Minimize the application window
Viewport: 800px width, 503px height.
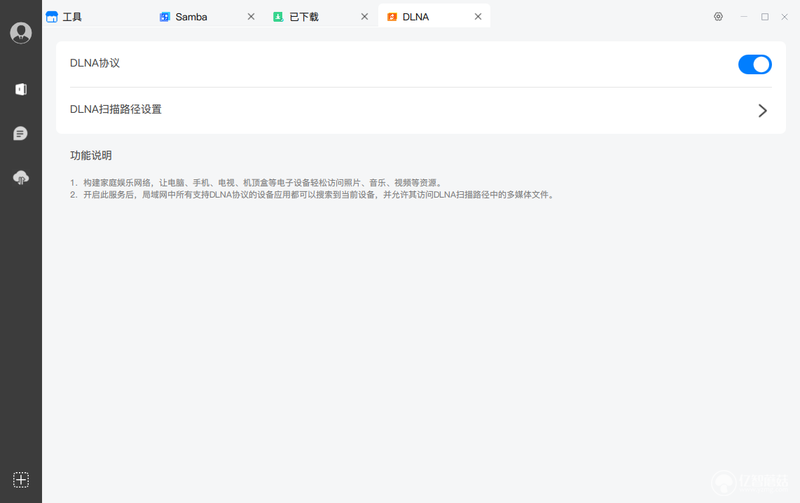click(744, 17)
